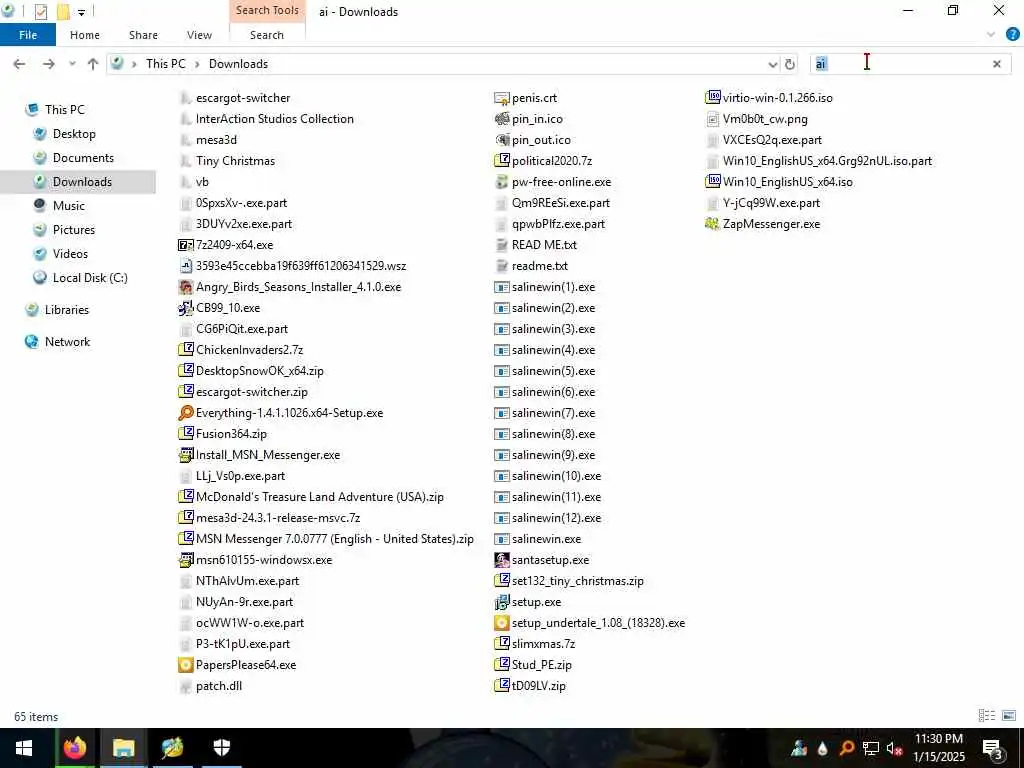This screenshot has height=768, width=1024.
Task: Expand the ribbon with the chevron
Action: (991, 35)
